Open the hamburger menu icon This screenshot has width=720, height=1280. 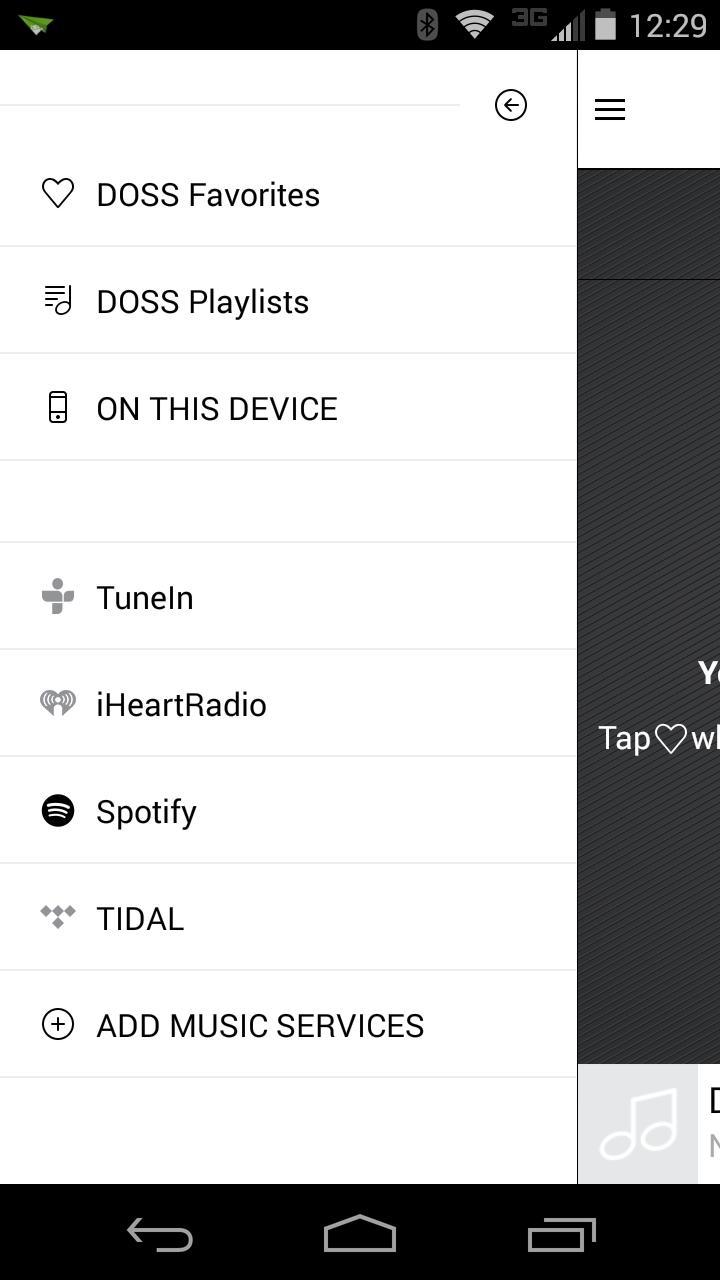coord(610,109)
